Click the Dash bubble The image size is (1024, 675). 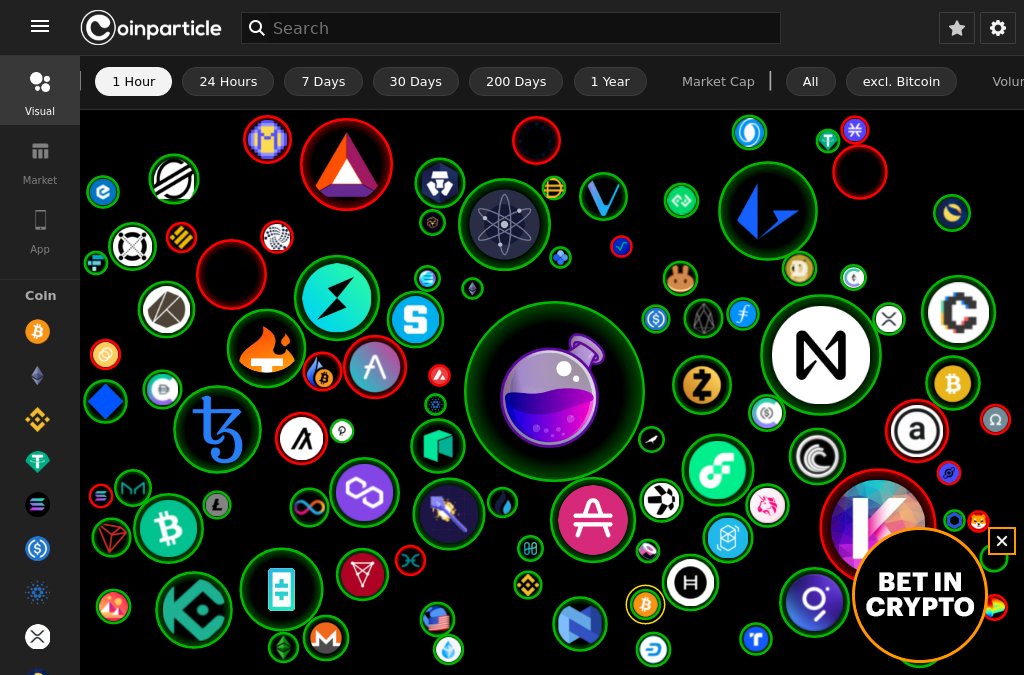pyautogui.click(x=653, y=650)
